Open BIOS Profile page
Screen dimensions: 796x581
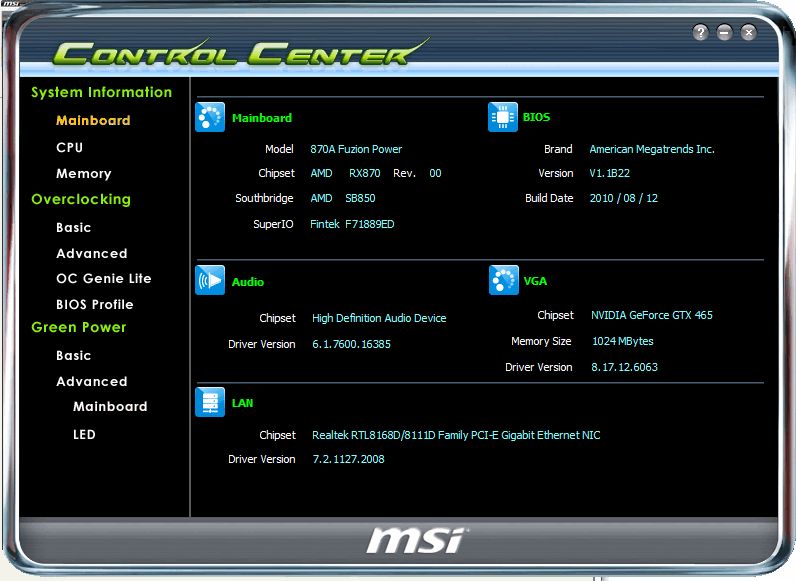point(95,304)
